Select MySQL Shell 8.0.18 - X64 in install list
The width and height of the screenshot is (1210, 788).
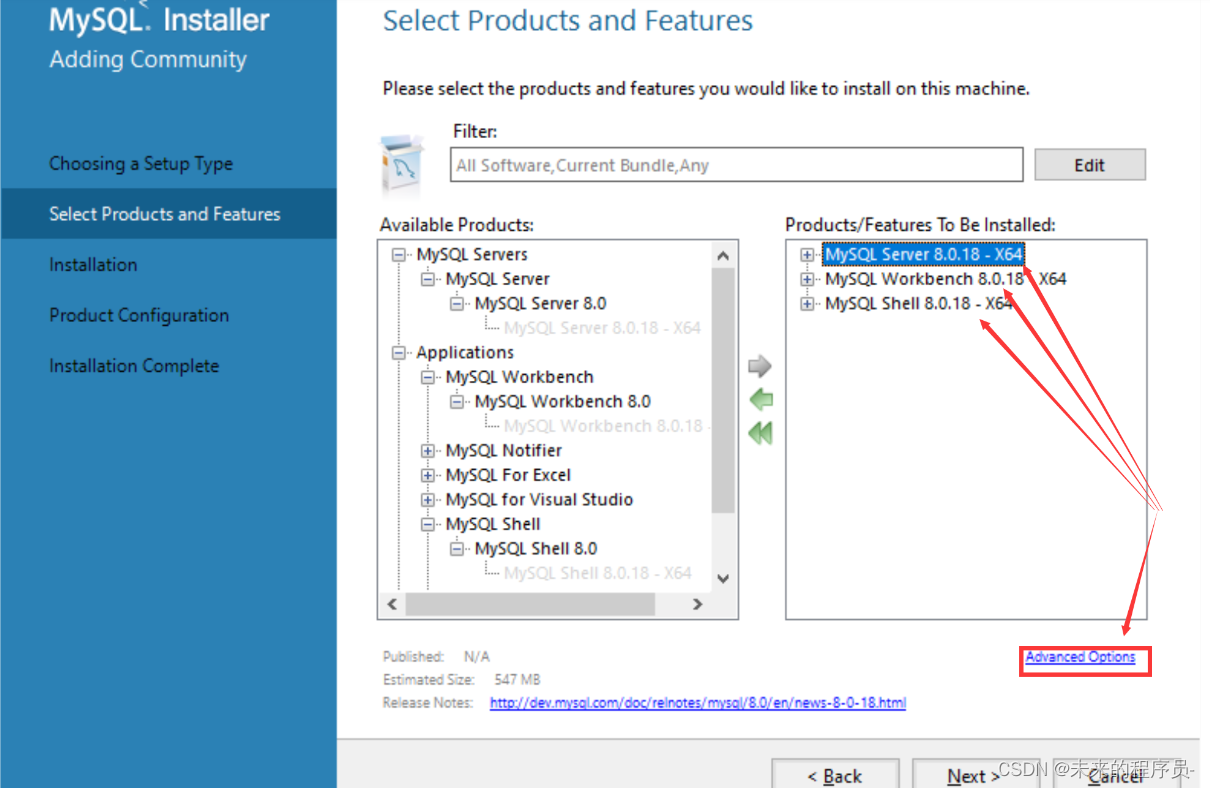click(x=919, y=303)
